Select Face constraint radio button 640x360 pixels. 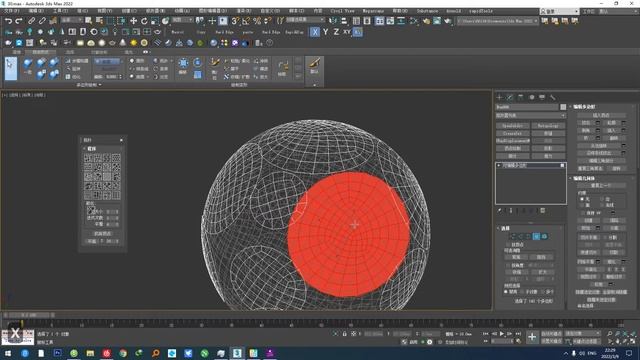[582, 205]
